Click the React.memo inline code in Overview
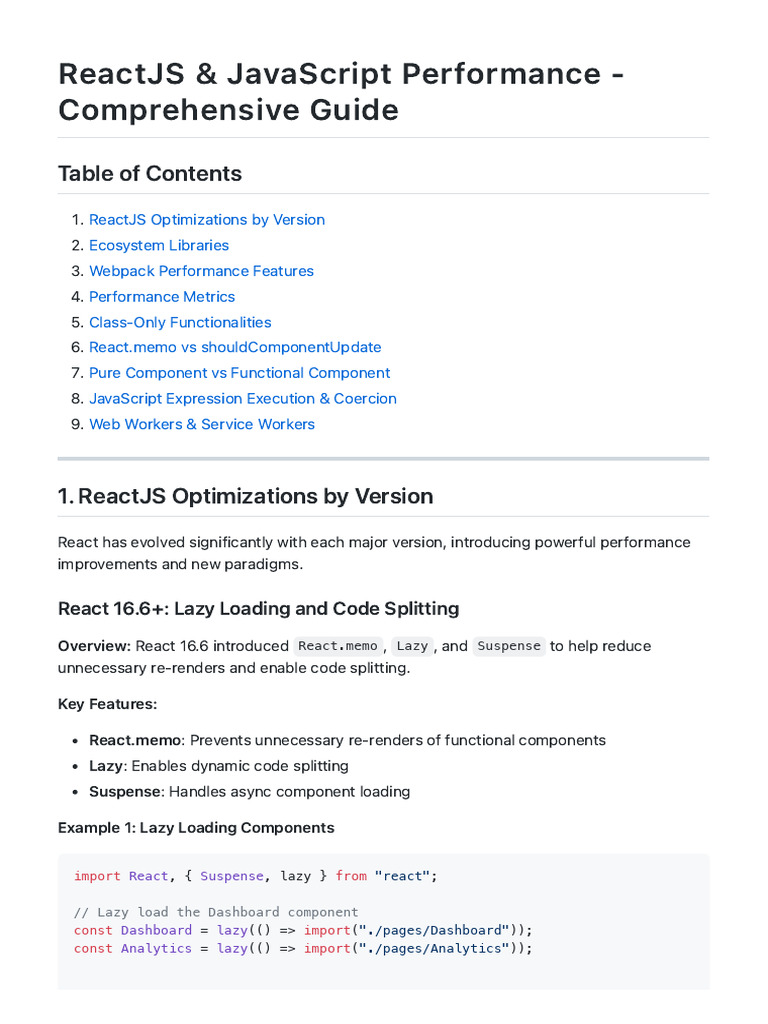 click(338, 646)
